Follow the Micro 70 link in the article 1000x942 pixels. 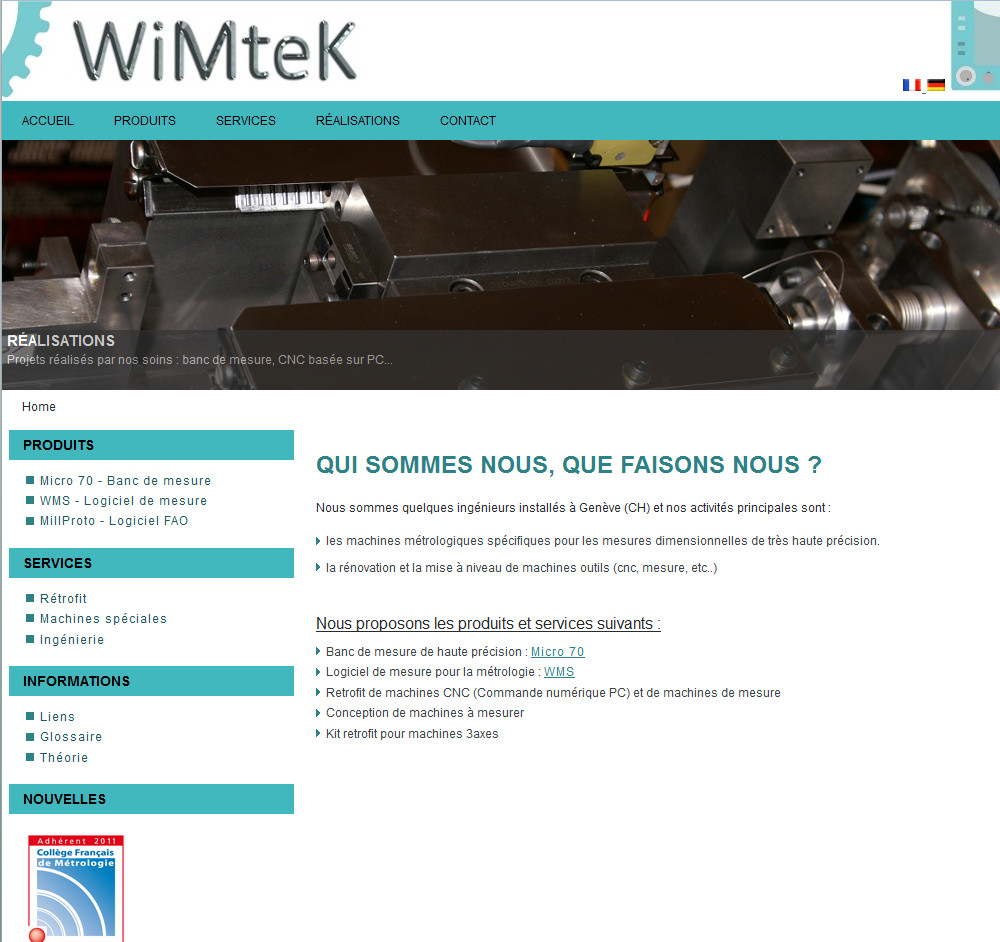click(x=557, y=652)
